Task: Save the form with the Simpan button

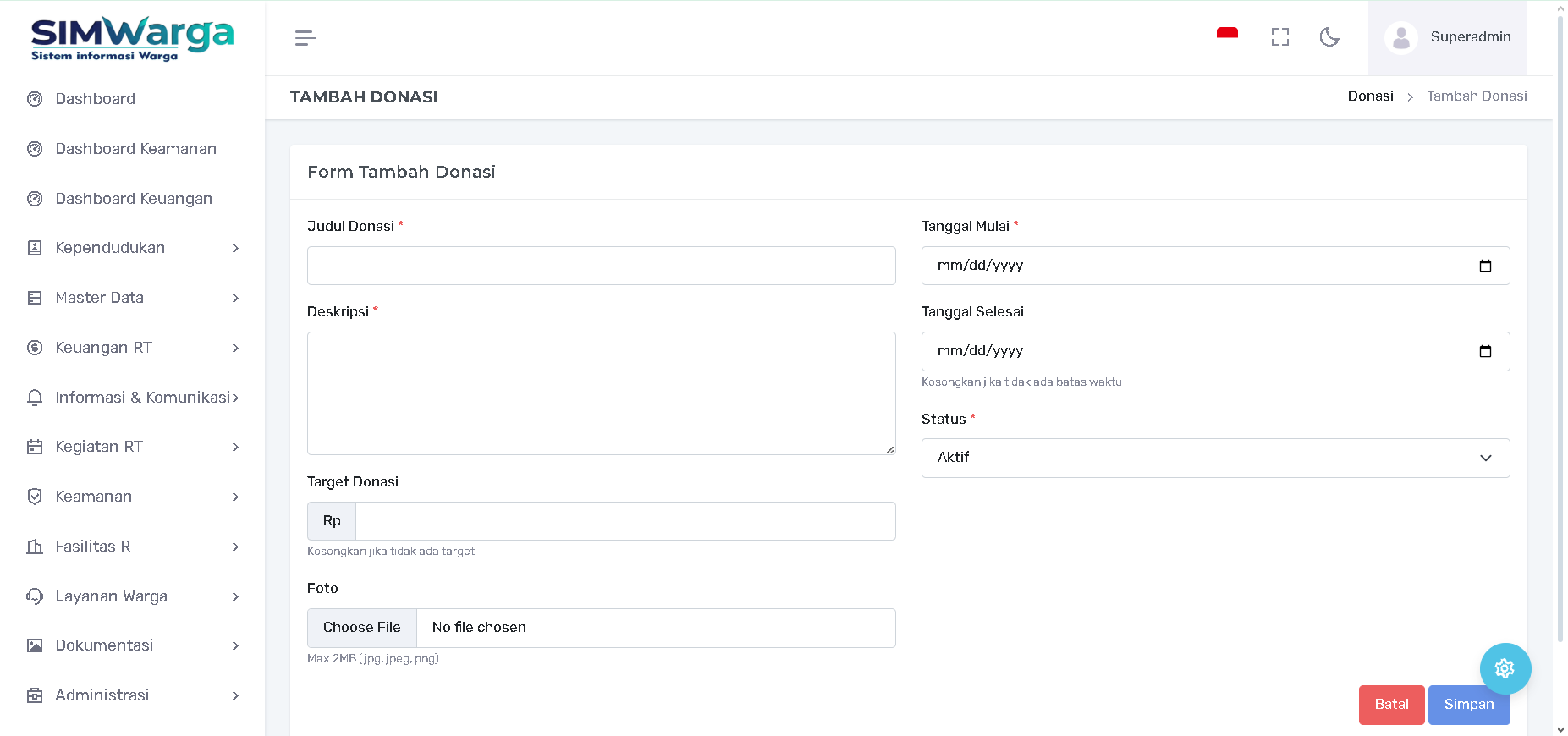Action: (x=1468, y=705)
